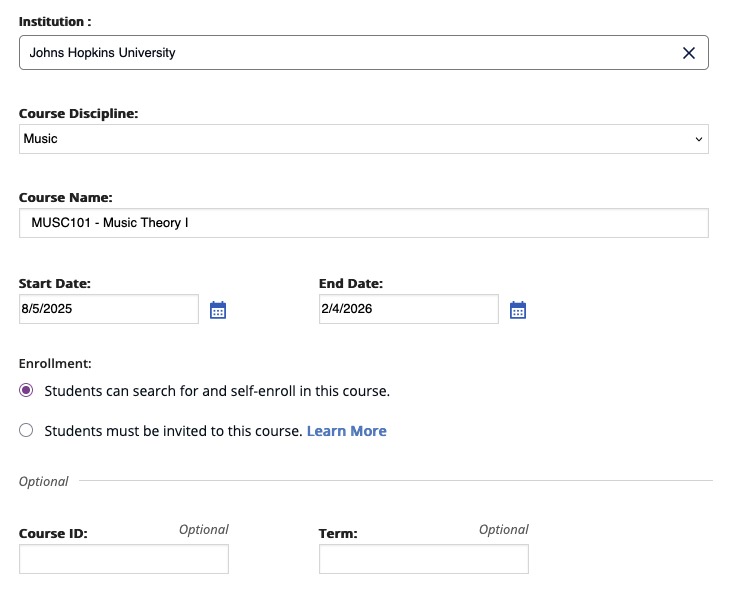Click the Institution field showing Johns Hopkins

click(x=364, y=53)
